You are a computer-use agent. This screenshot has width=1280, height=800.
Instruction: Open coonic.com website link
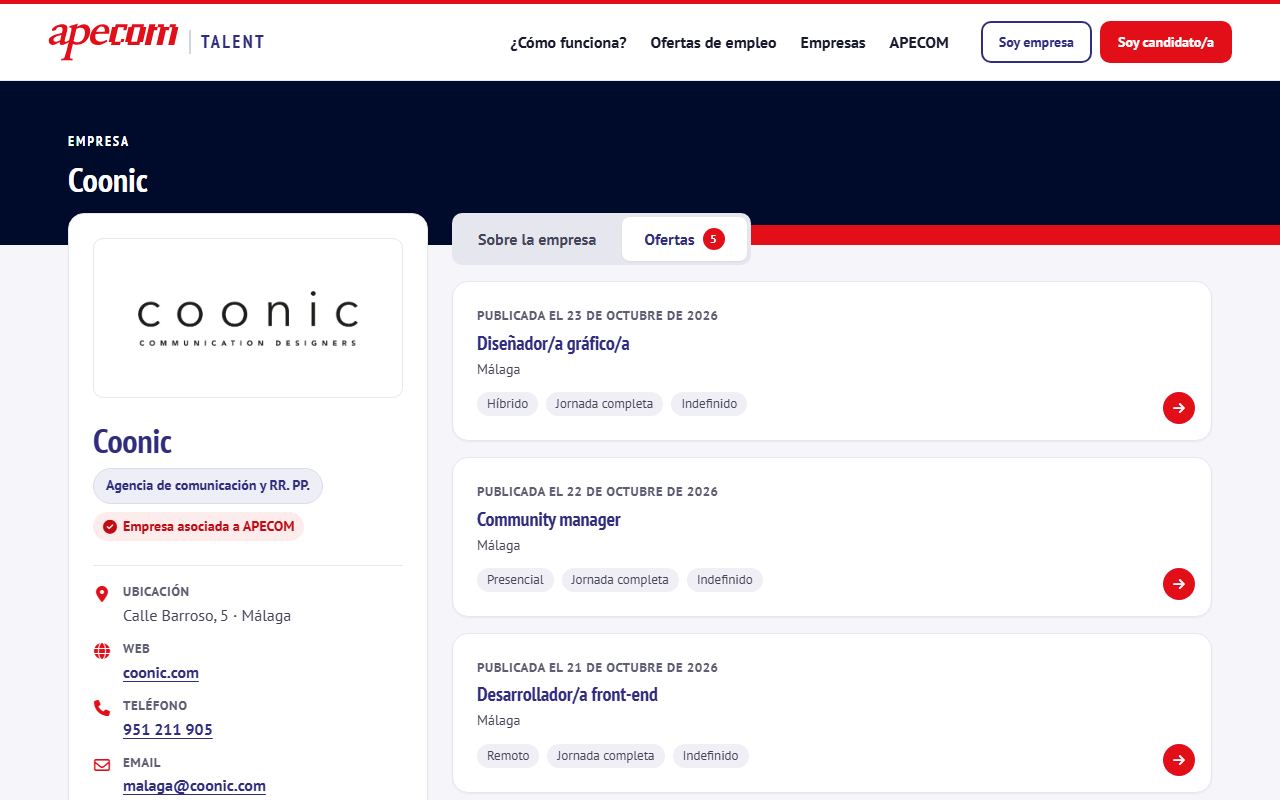(x=161, y=673)
